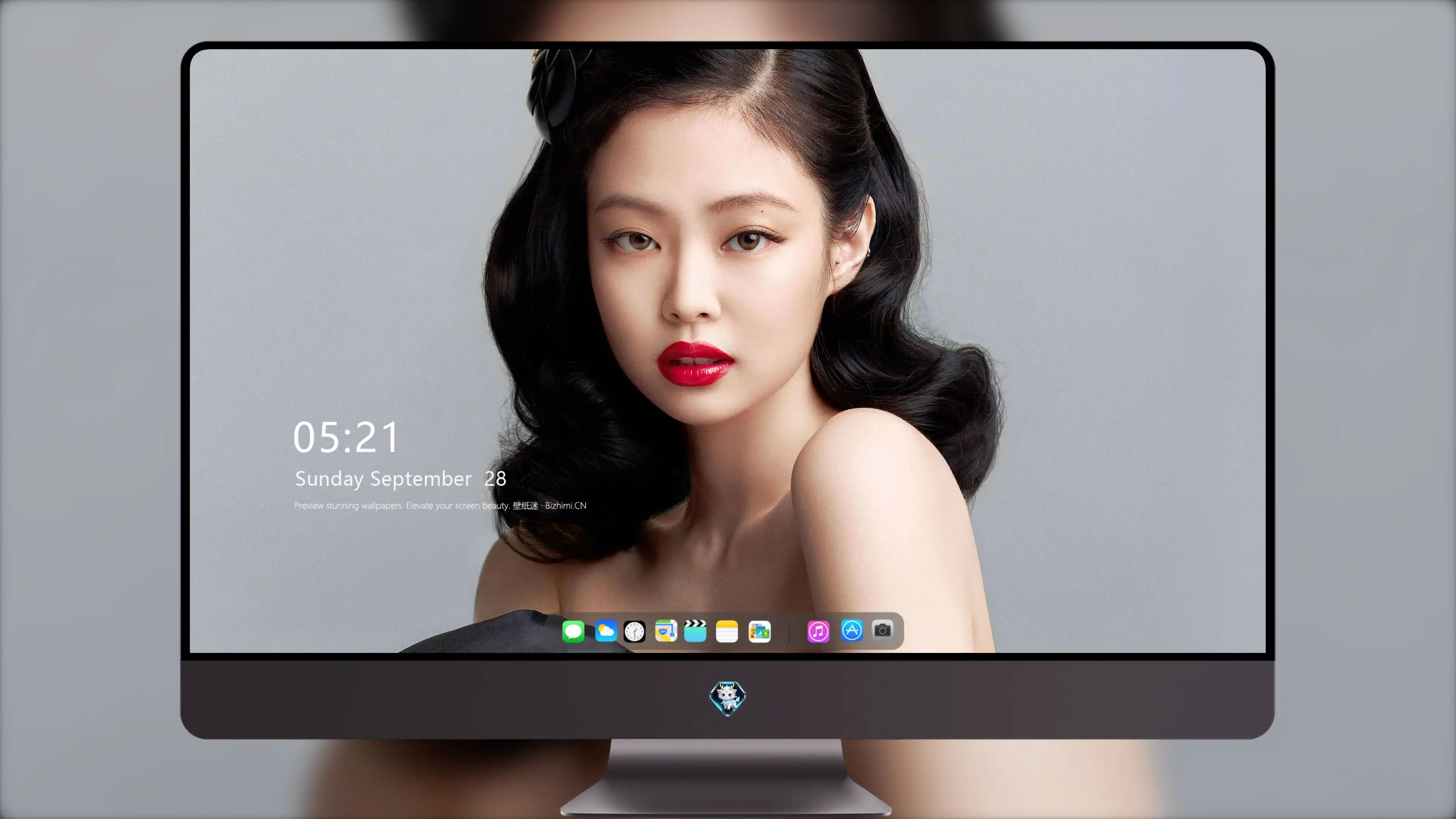Open the Maps app in the dock
The image size is (1456, 819).
pos(666,631)
